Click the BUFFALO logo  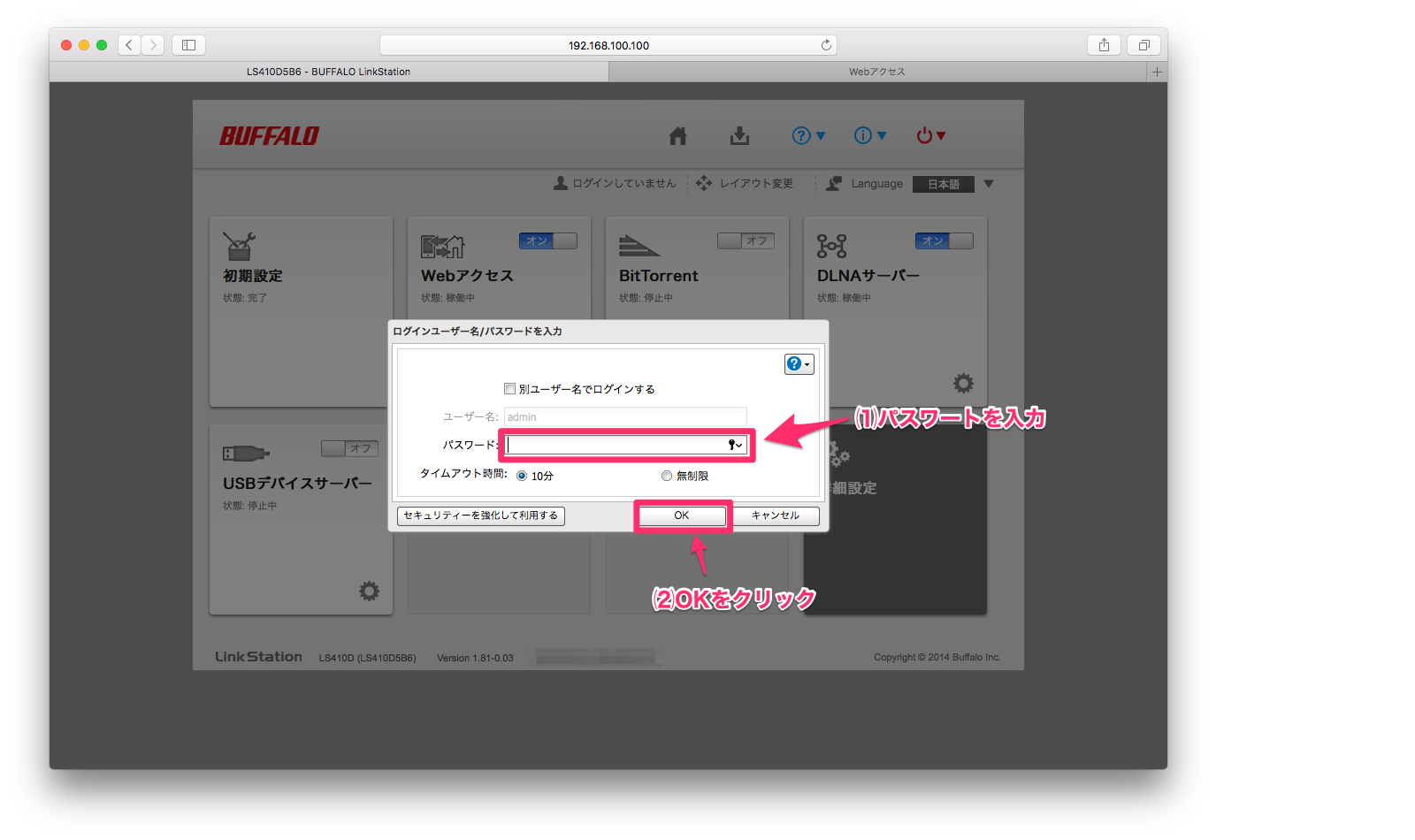tap(269, 136)
